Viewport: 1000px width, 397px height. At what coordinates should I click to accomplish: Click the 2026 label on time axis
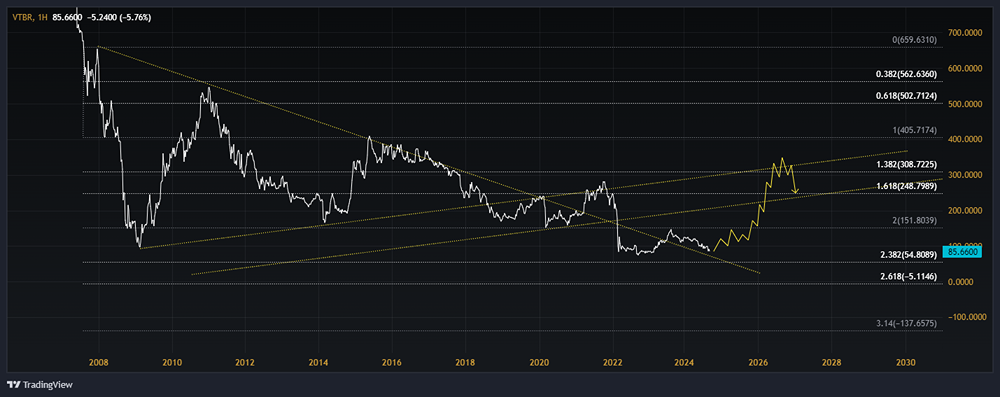click(758, 362)
